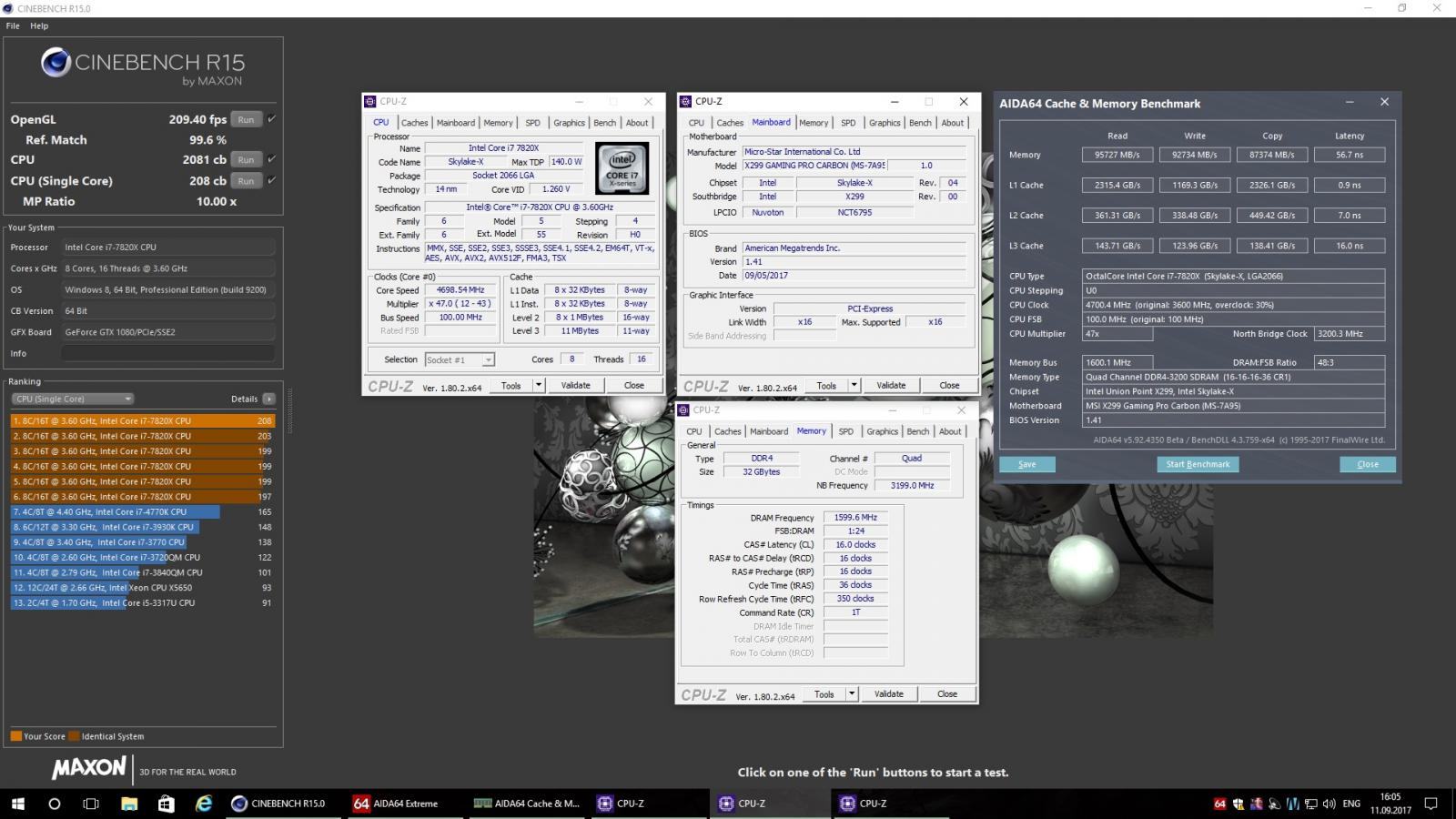Click Start Benchmark in AIDA64
Screen dimensions: 1456x819
[1198, 464]
